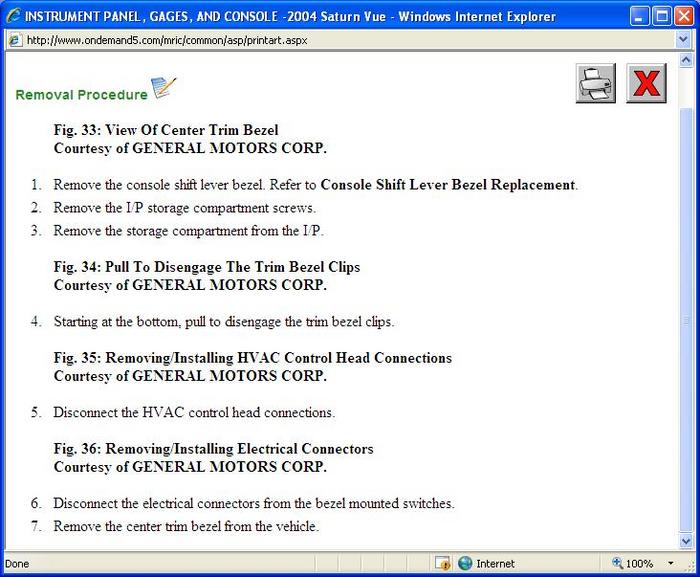This screenshot has height=577, width=700.
Task: Click step 3 Remove the storage compartment text
Action: [x=188, y=231]
